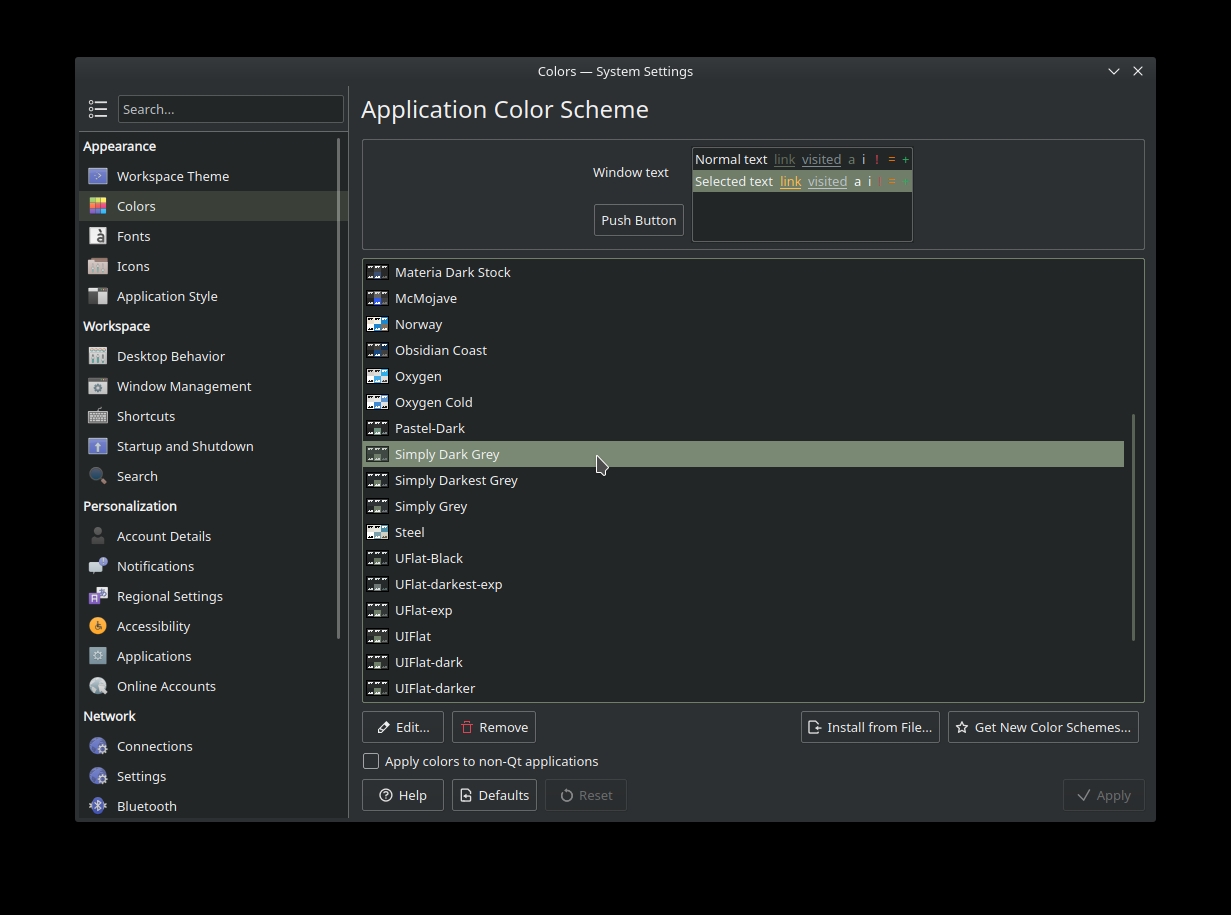Click the color scheme list scrollbar

(x=1133, y=527)
